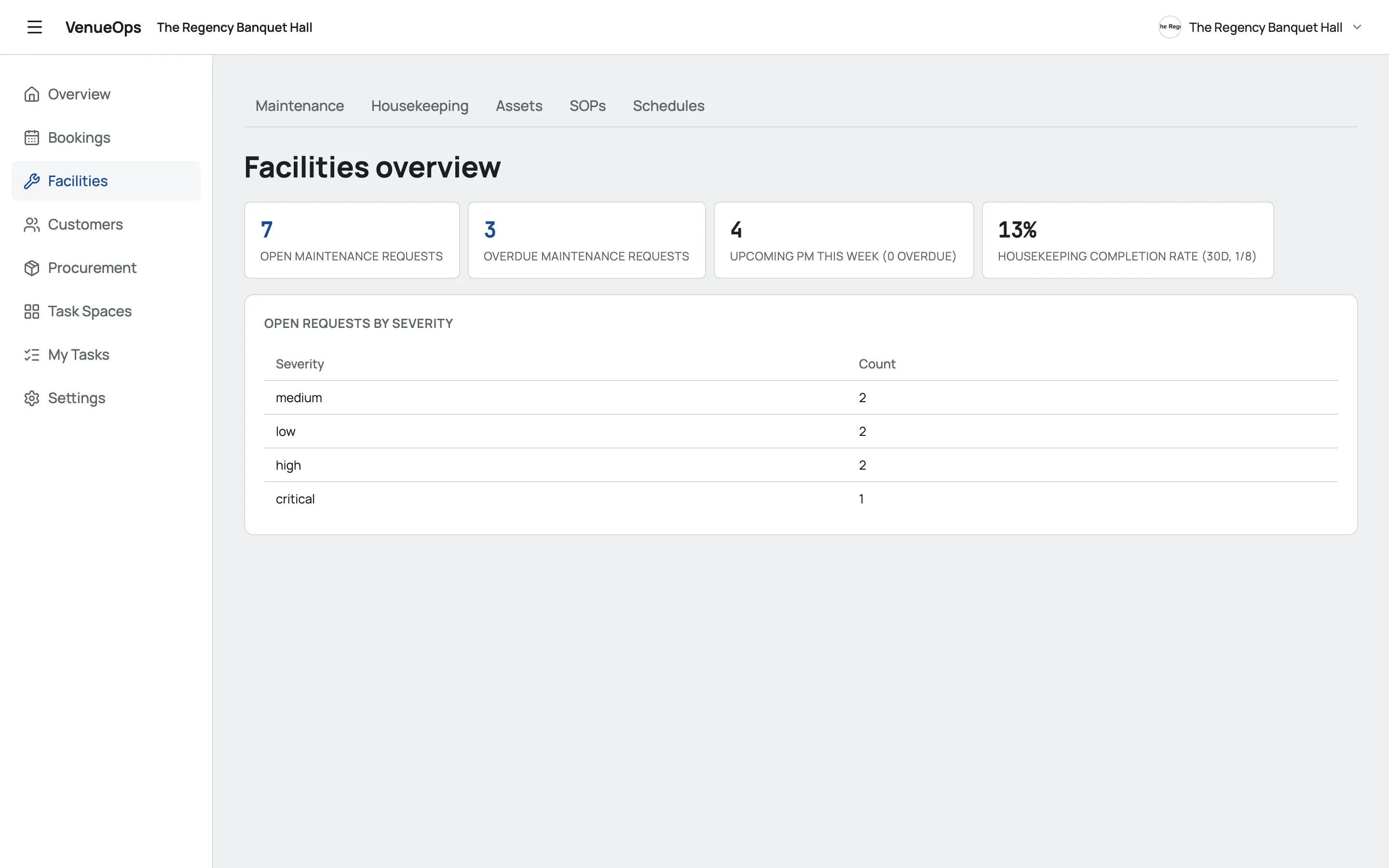Click the count value for critical
This screenshot has height=868, width=1389.
(861, 499)
